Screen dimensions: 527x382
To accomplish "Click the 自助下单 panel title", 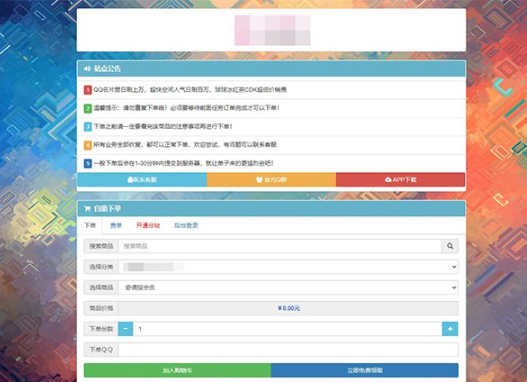I will 107,209.
